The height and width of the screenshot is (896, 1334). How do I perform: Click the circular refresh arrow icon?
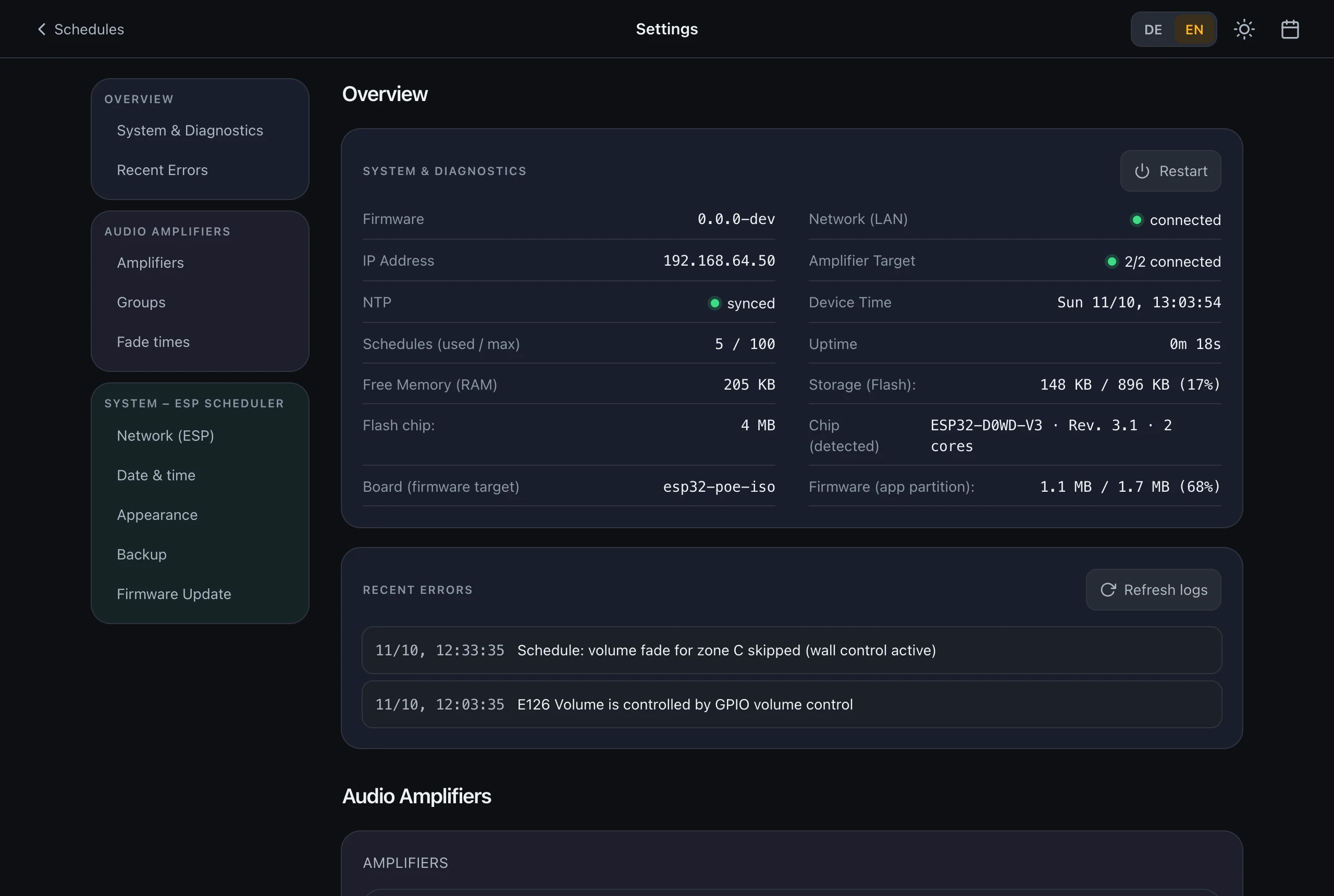(1108, 590)
